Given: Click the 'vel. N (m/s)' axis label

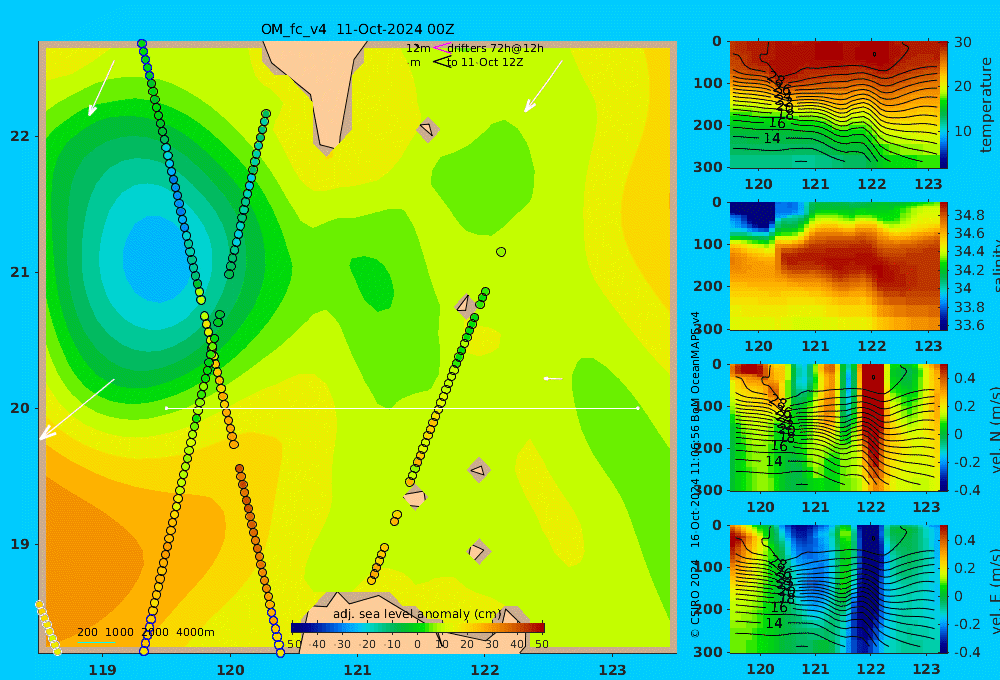Looking at the screenshot, I should pyautogui.click(x=994, y=429).
